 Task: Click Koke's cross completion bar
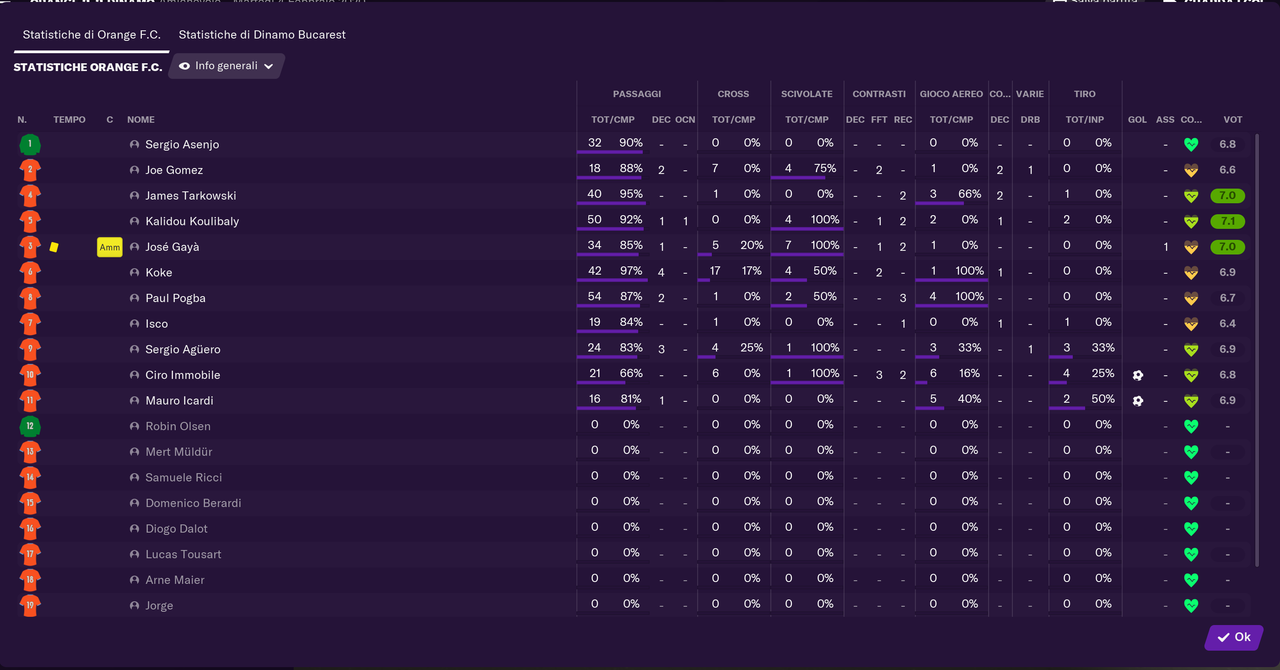tap(704, 281)
